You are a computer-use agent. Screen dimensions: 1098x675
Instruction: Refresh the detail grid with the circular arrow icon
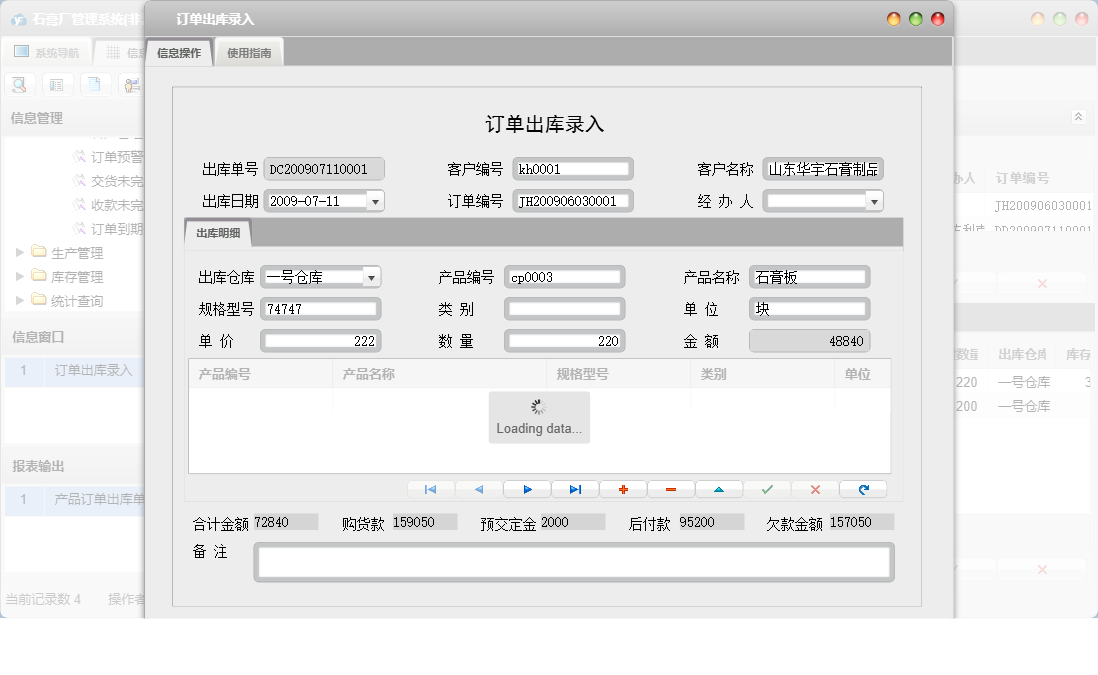coord(862,489)
